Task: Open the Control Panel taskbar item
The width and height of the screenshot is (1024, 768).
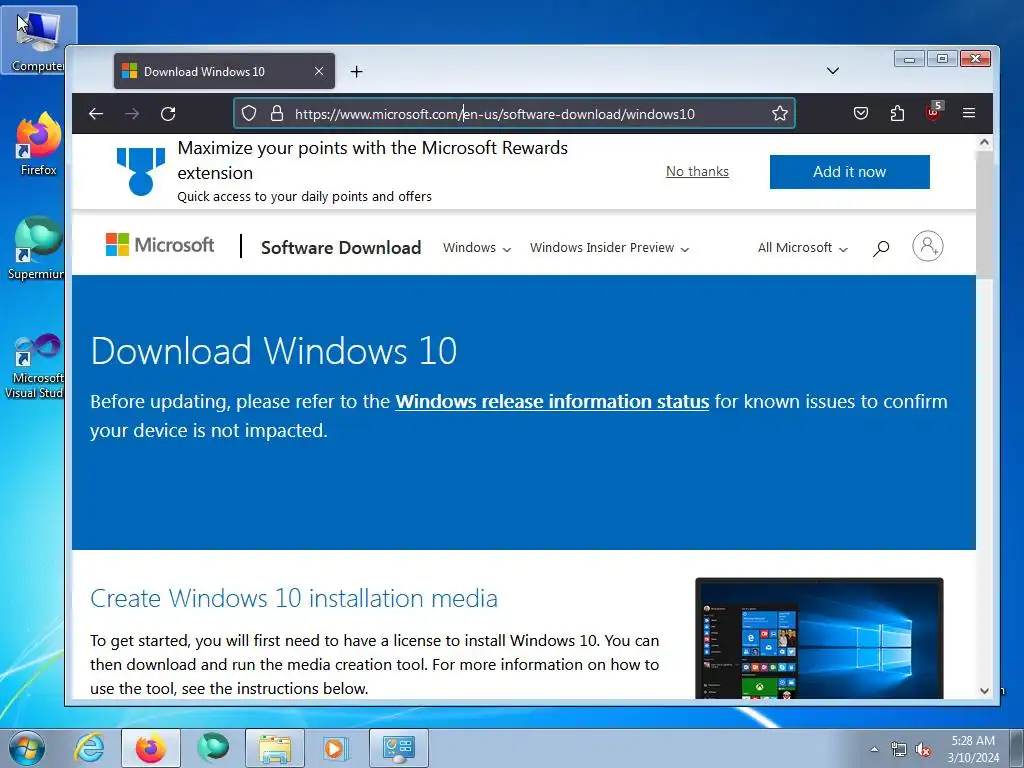Action: point(399,748)
